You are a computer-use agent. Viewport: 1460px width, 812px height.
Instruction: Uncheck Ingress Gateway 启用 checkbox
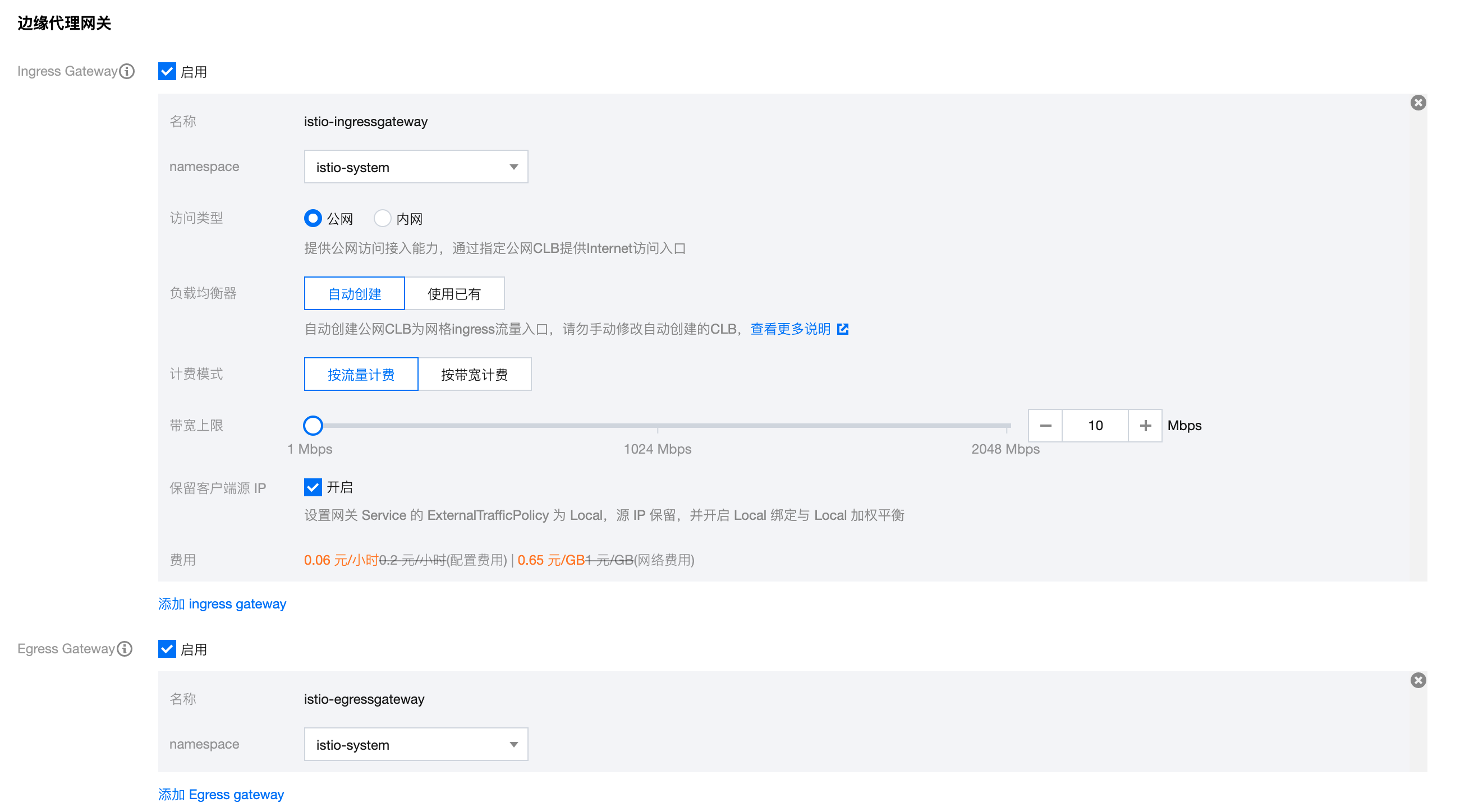pos(167,72)
